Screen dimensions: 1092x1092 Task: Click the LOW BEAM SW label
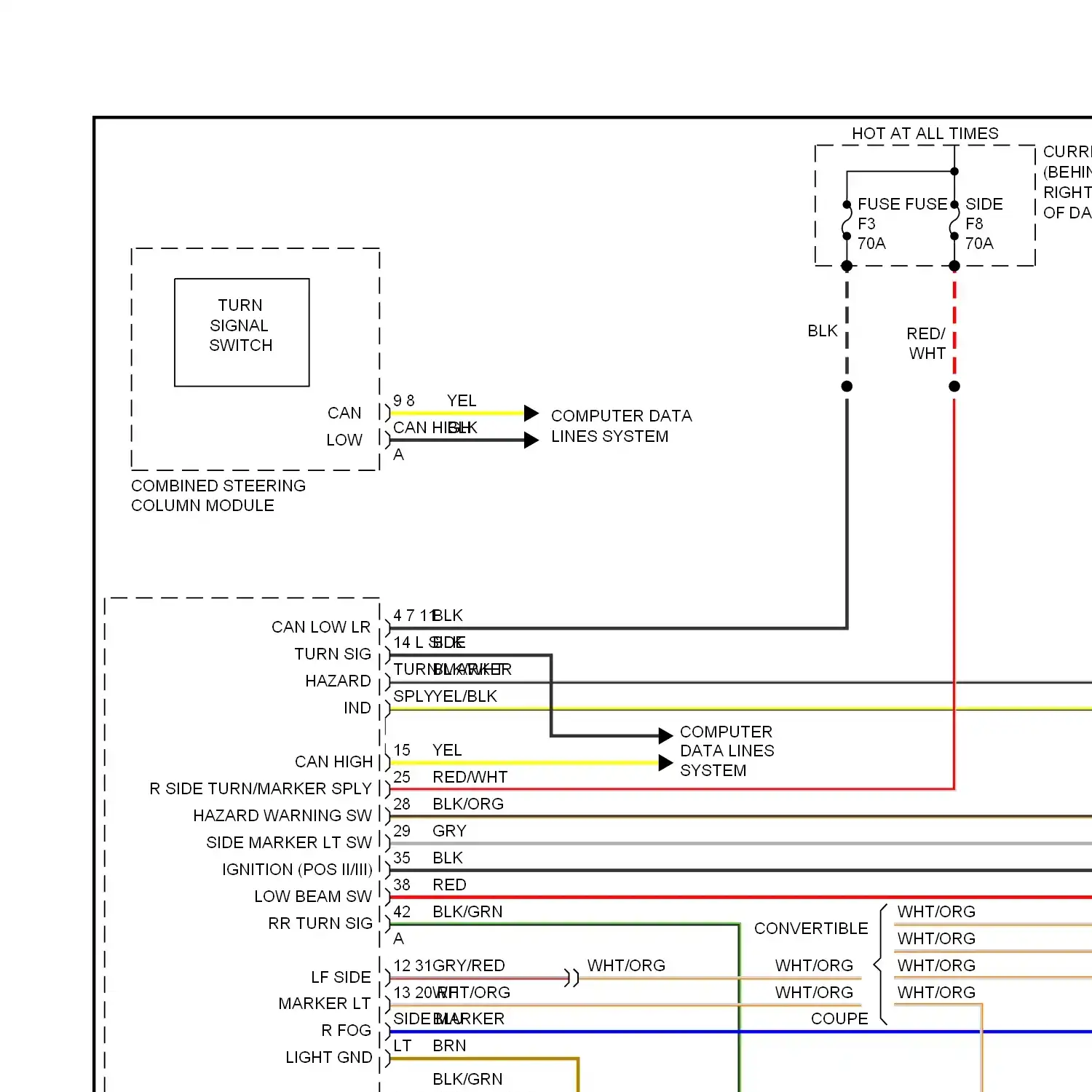[x=313, y=896]
